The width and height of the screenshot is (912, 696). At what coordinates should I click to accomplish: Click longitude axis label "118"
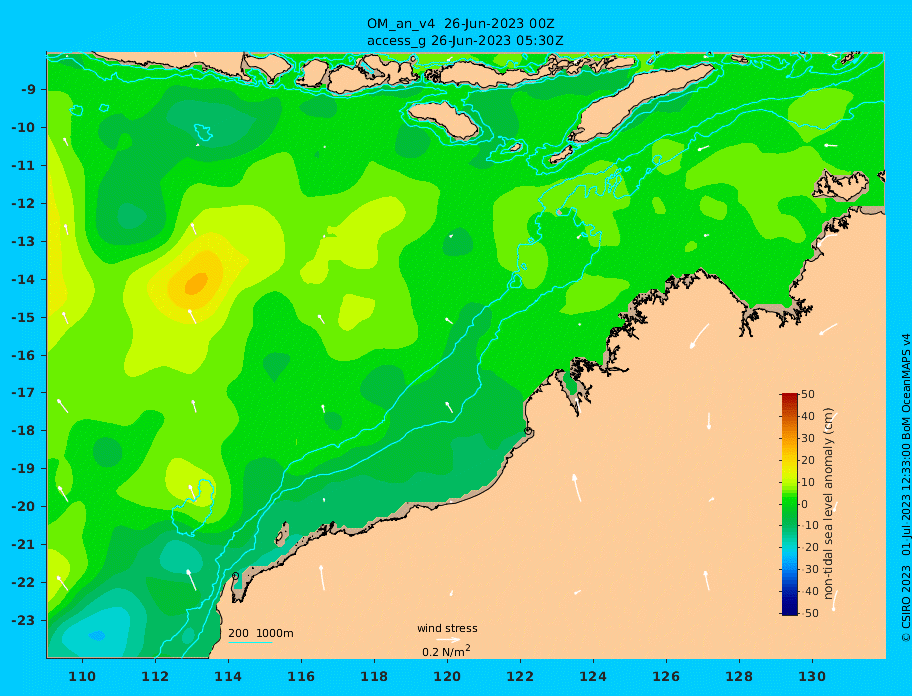pos(374,677)
